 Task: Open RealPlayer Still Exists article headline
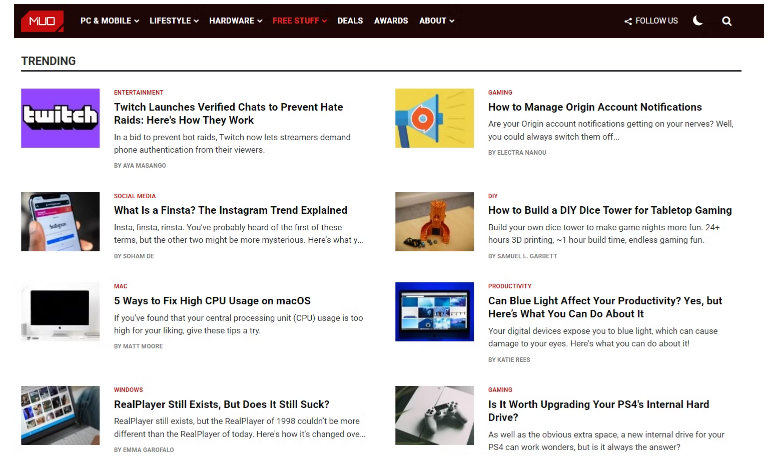click(222, 404)
